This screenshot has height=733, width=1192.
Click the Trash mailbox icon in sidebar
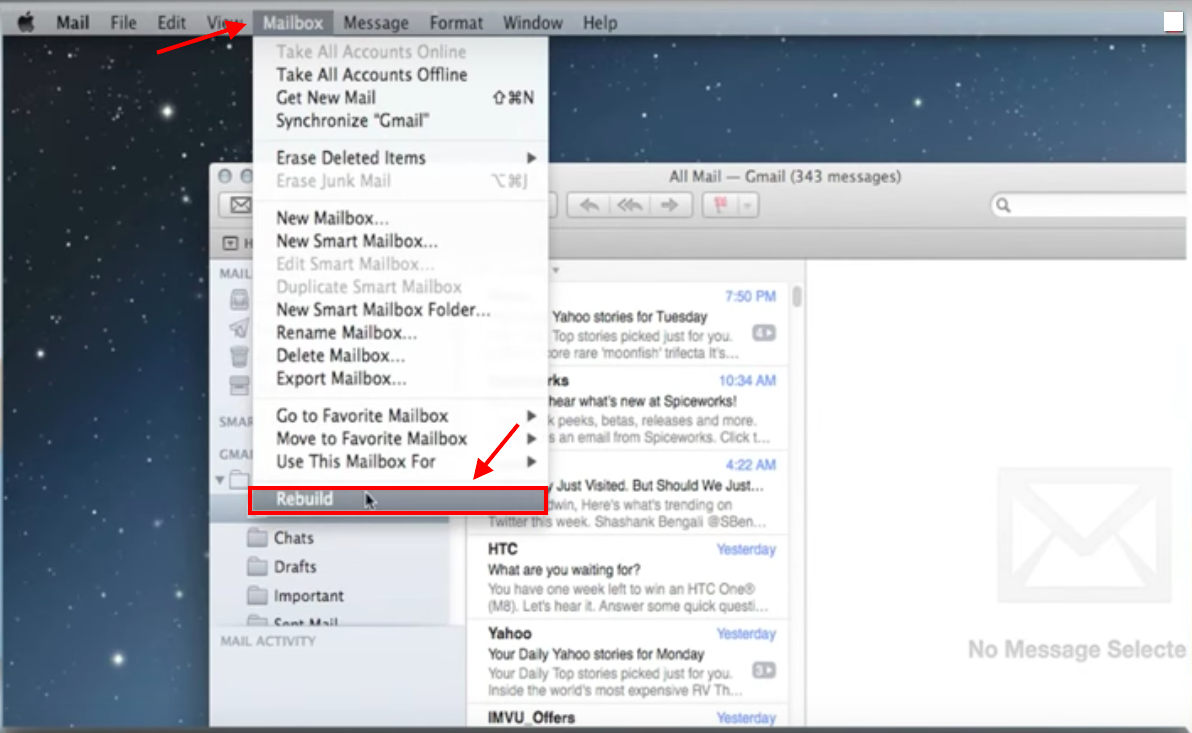[x=239, y=356]
